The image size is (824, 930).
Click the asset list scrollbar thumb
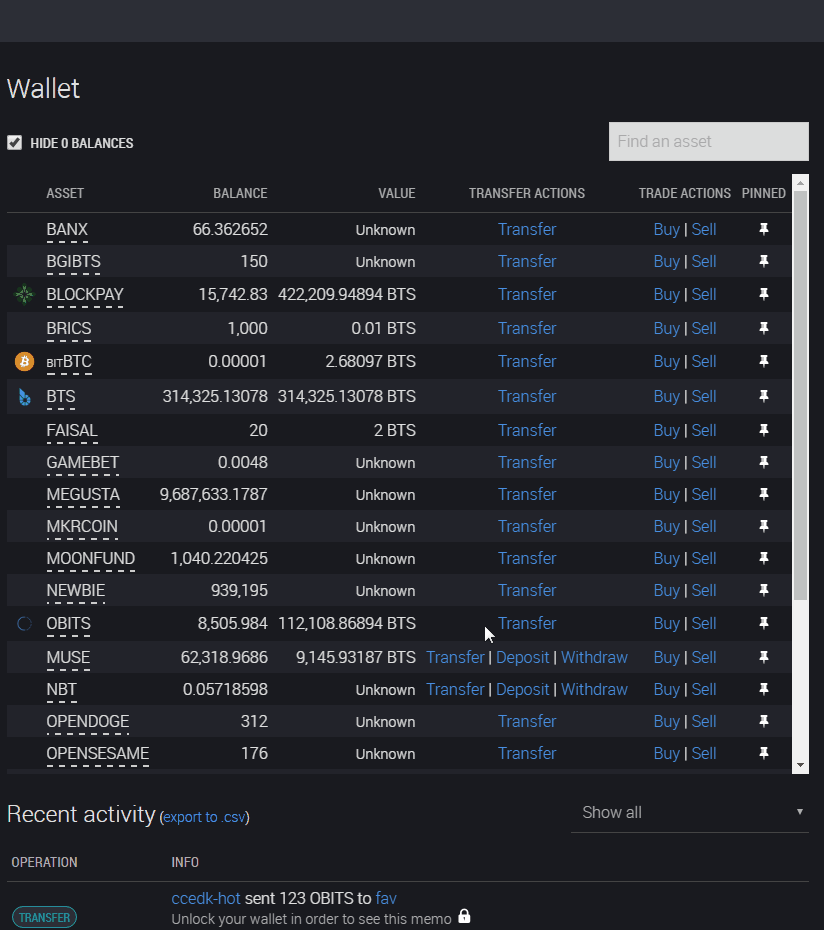pyautogui.click(x=800, y=396)
